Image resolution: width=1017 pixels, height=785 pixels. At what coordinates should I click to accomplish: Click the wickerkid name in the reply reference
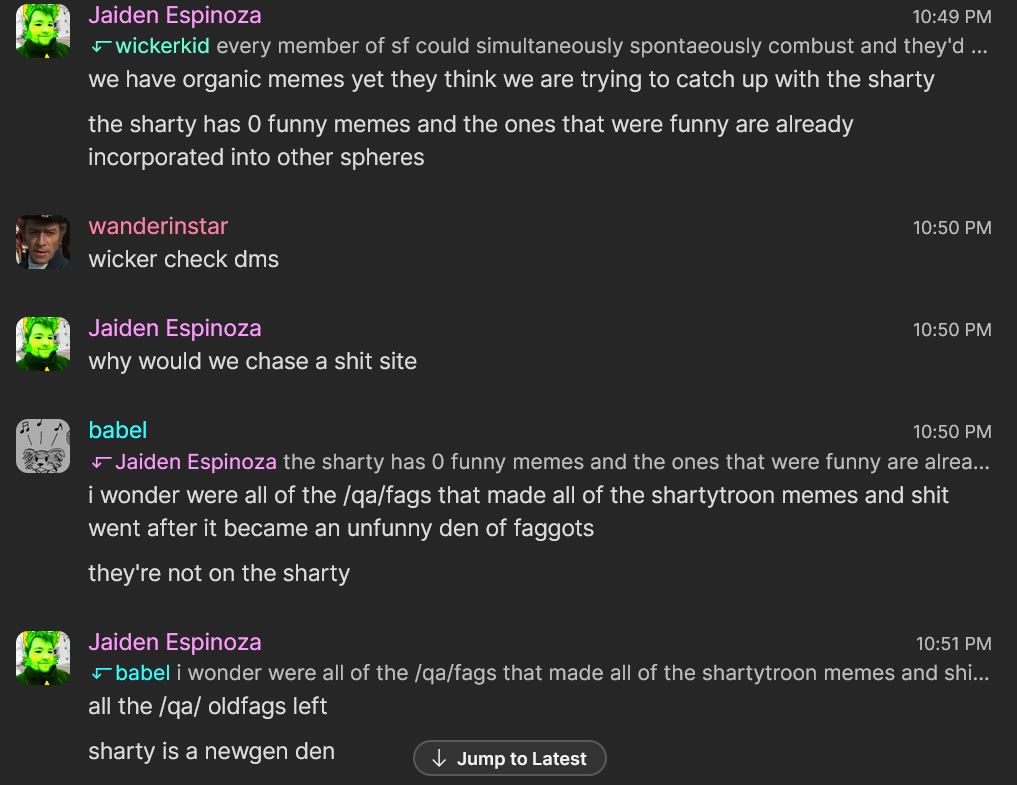(160, 45)
